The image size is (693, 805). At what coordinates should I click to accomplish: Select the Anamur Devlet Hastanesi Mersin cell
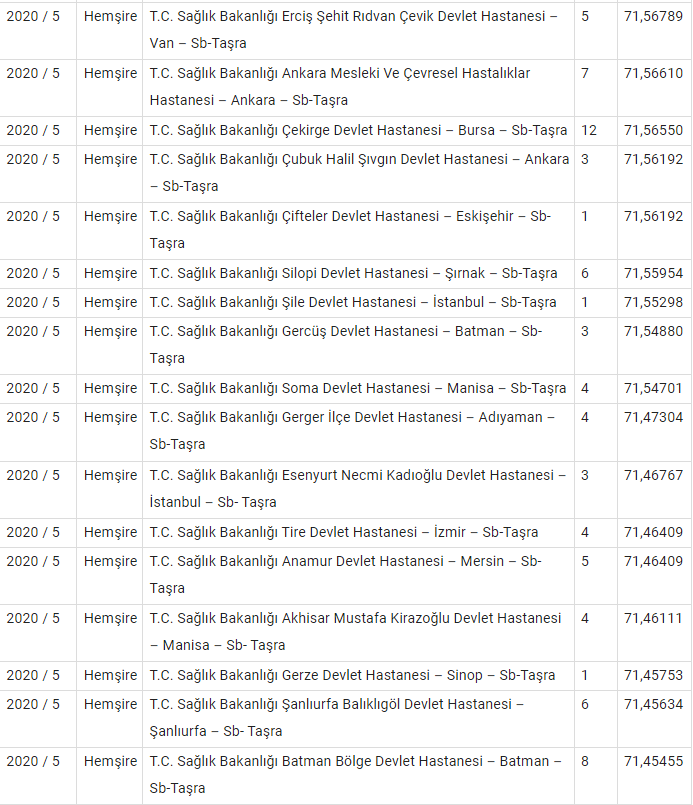tap(358, 575)
